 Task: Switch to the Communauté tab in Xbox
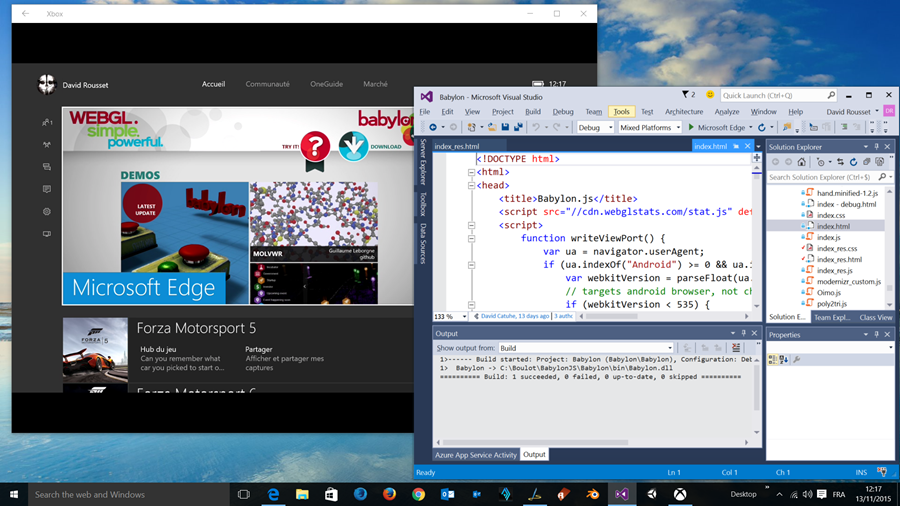tap(267, 84)
